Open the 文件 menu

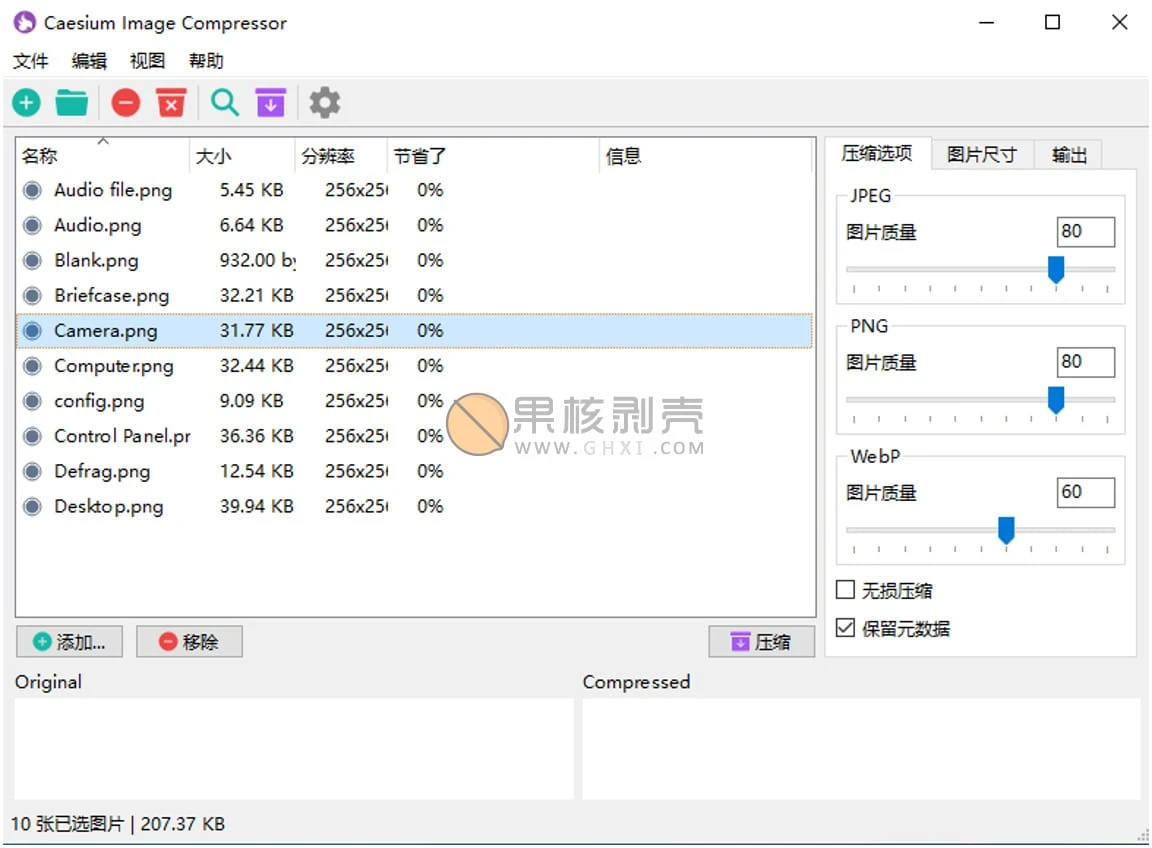[31, 61]
